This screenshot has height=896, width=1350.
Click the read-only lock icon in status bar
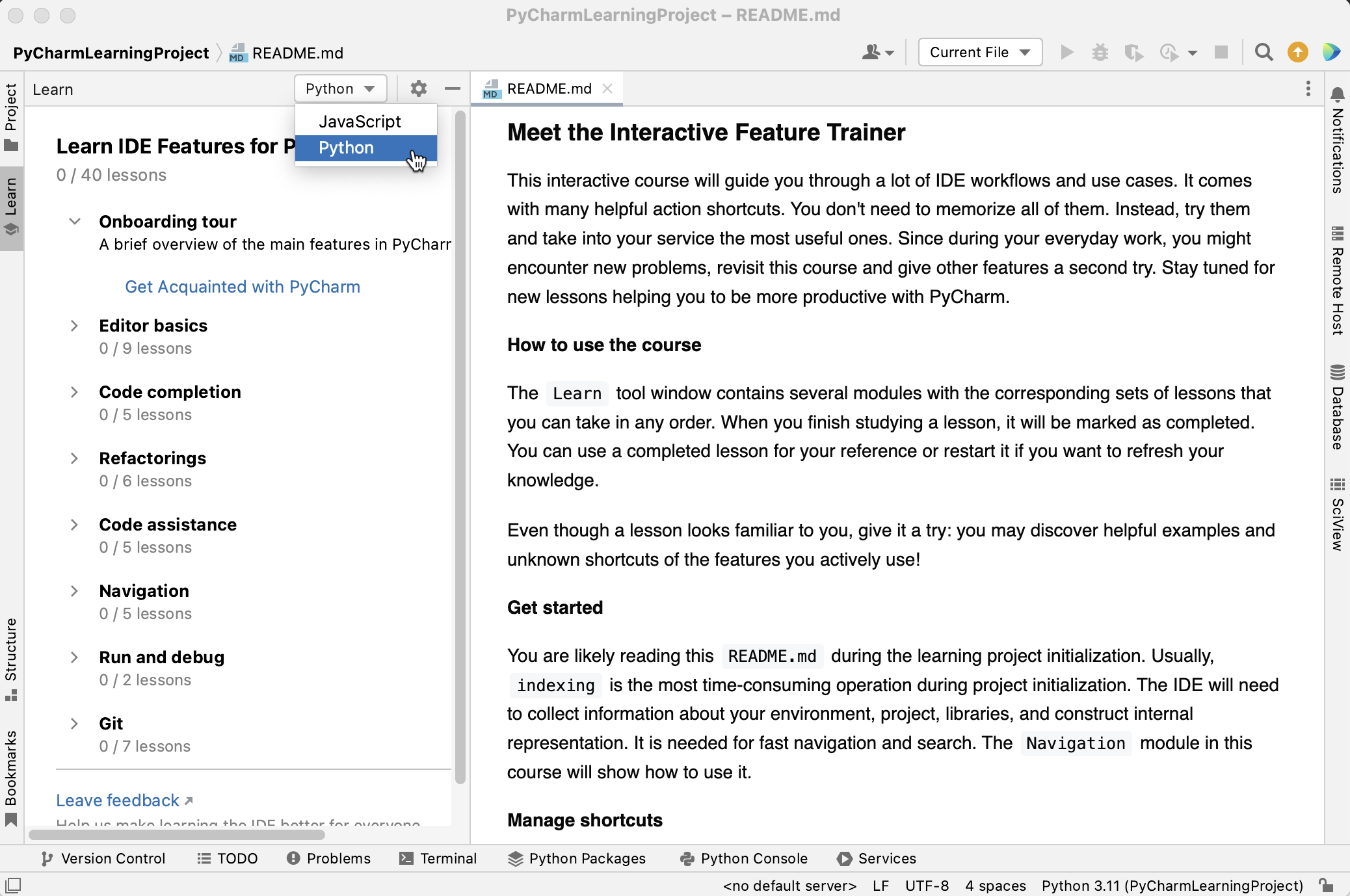click(1325, 885)
